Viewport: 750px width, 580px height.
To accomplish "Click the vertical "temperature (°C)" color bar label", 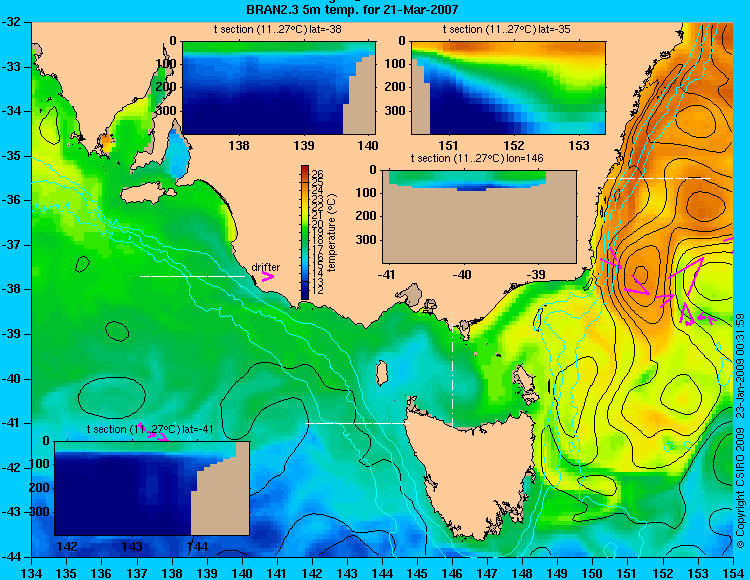I will click(332, 233).
